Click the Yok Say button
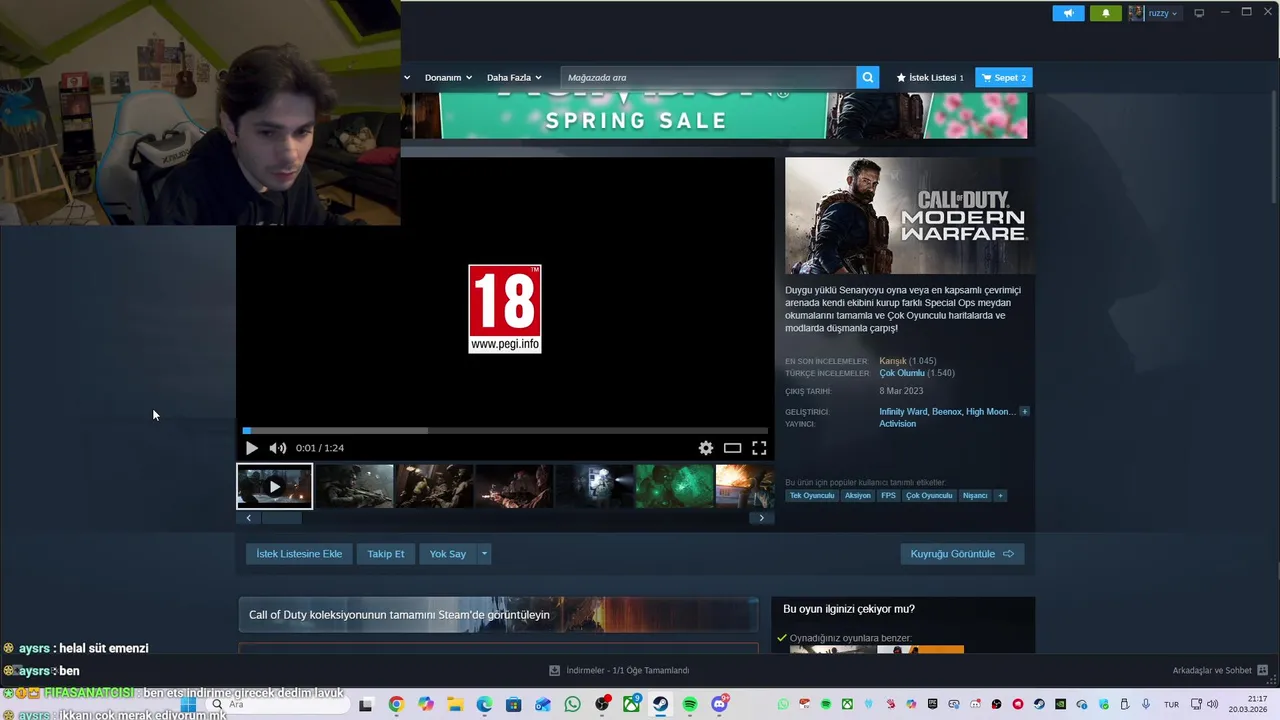The height and width of the screenshot is (720, 1280). click(x=448, y=554)
